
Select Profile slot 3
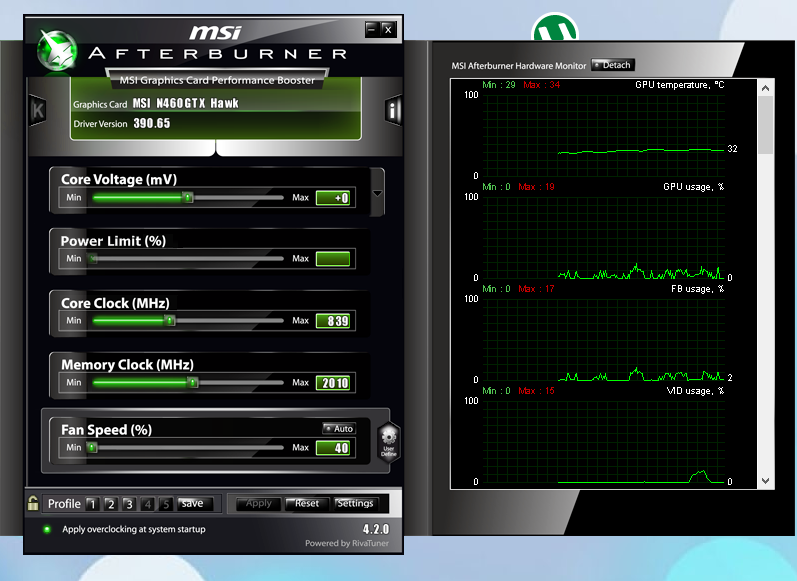tap(129, 504)
